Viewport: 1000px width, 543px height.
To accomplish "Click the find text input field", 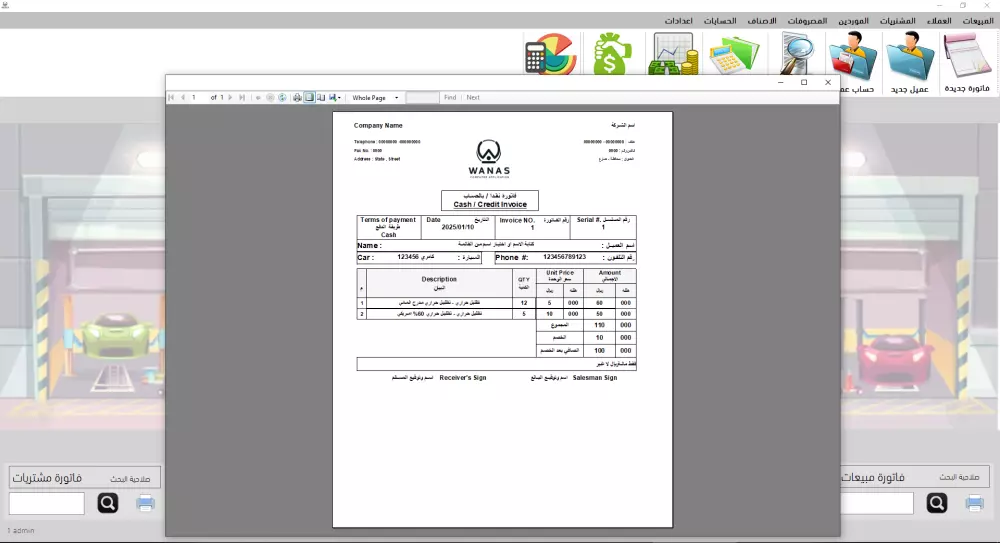I will pos(422,98).
